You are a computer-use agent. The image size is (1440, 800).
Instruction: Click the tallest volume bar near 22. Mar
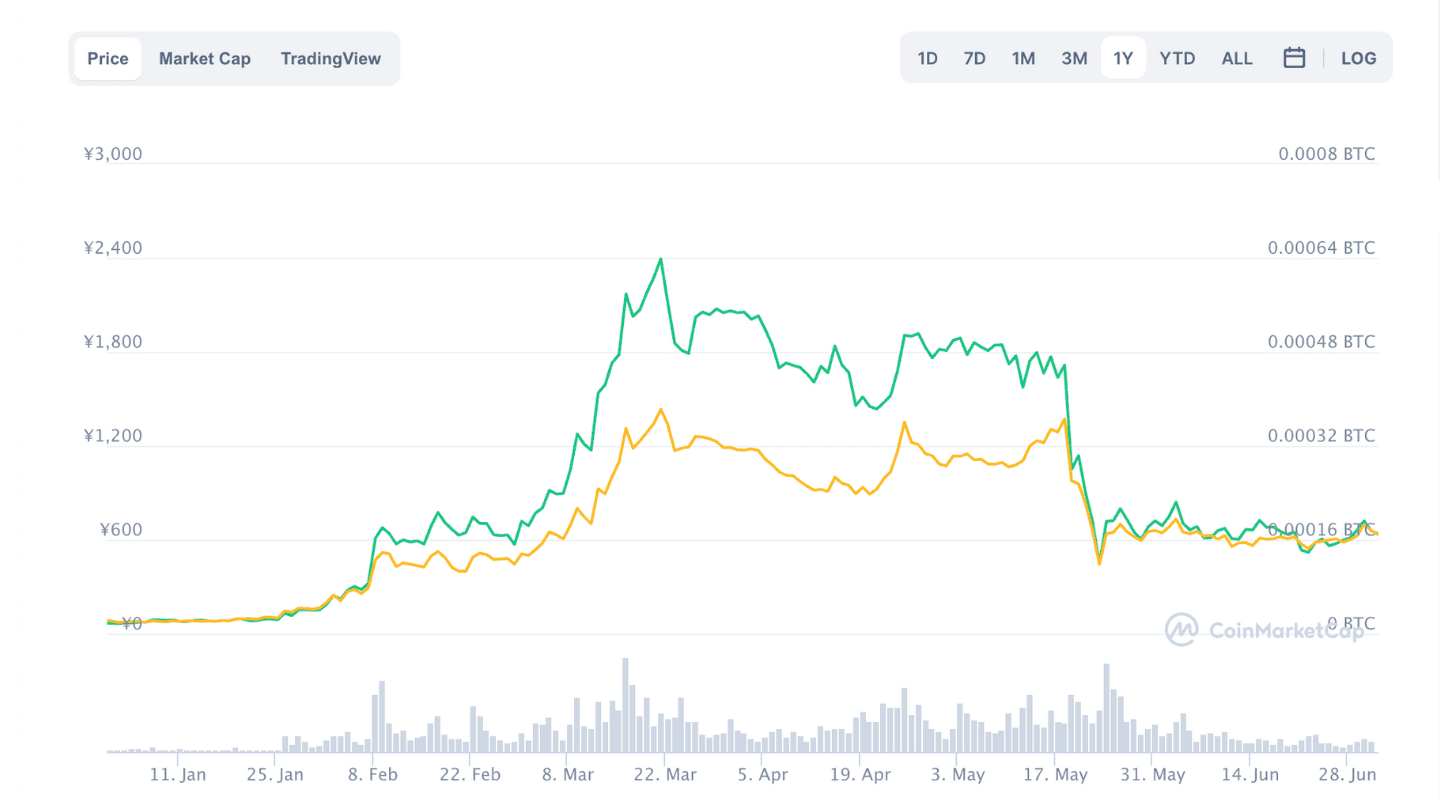pyautogui.click(x=626, y=705)
